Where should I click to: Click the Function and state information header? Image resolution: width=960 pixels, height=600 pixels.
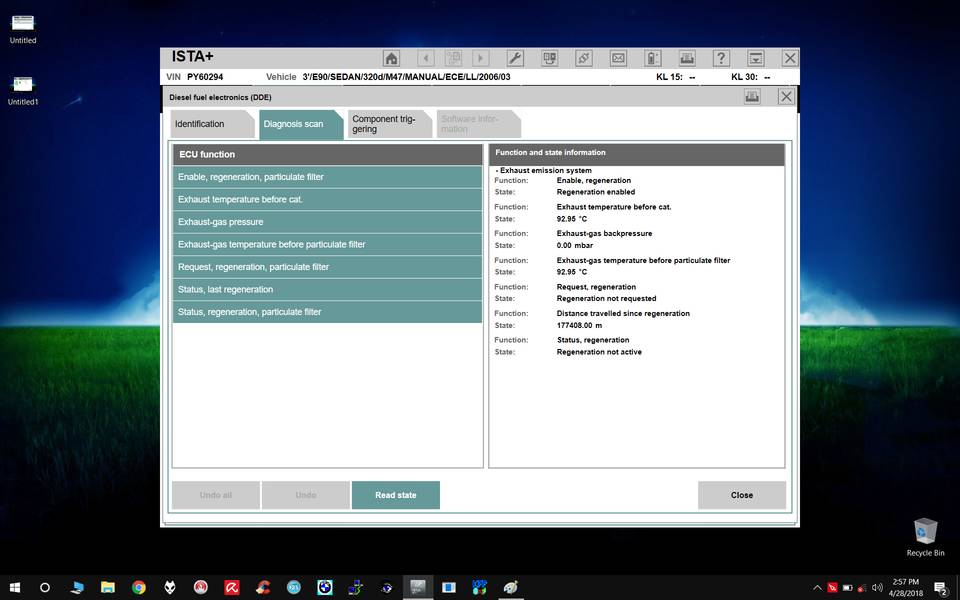click(x=637, y=153)
